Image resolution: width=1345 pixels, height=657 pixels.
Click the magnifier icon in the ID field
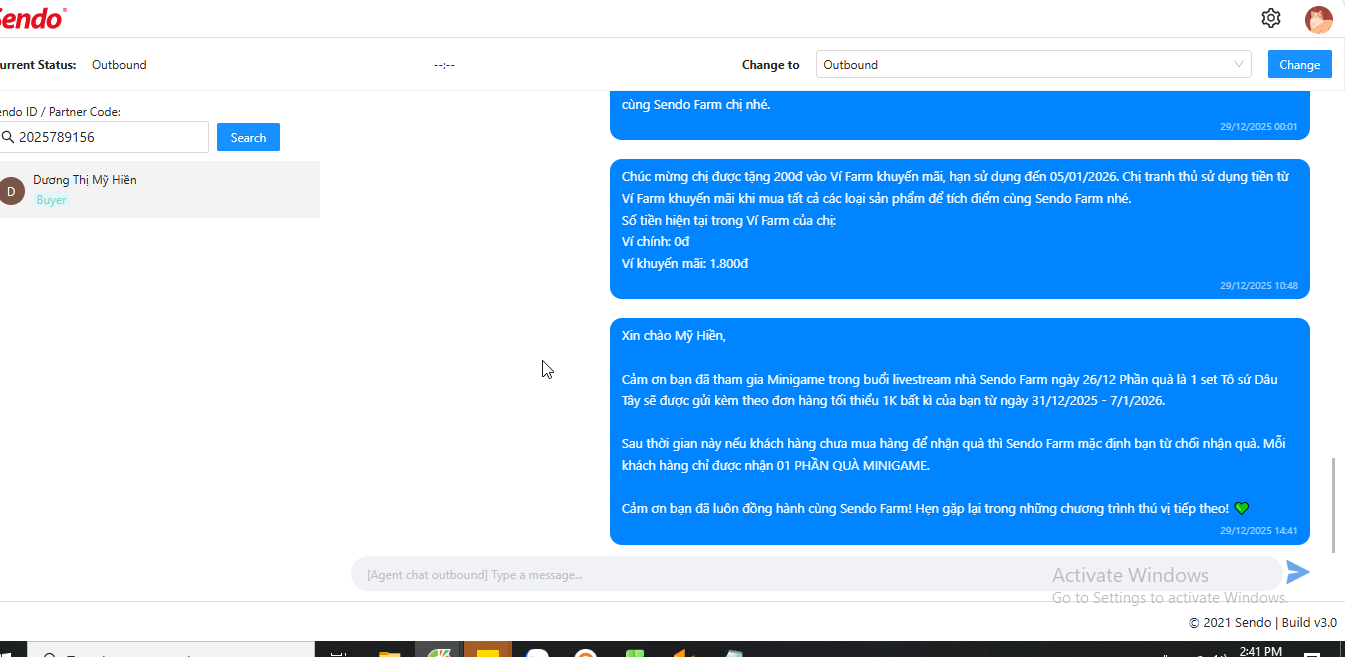point(7,137)
